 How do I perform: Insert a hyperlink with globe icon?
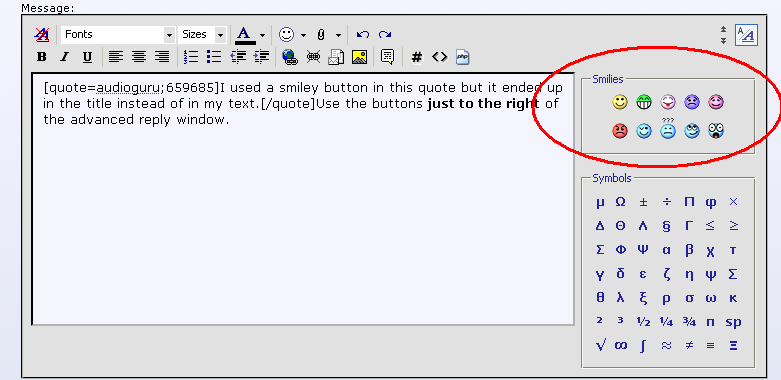(289, 57)
